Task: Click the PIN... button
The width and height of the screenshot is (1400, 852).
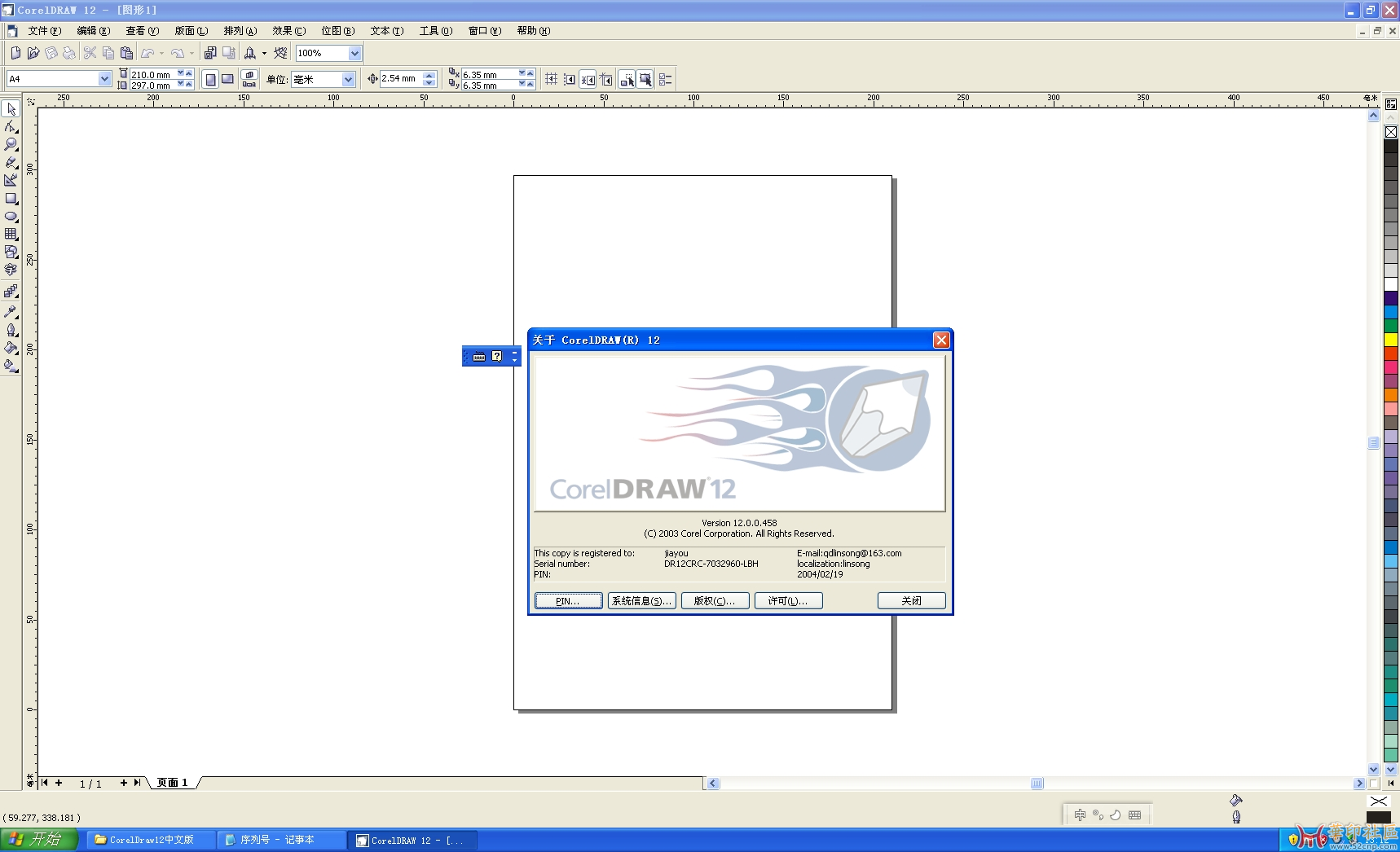Action: [568, 601]
